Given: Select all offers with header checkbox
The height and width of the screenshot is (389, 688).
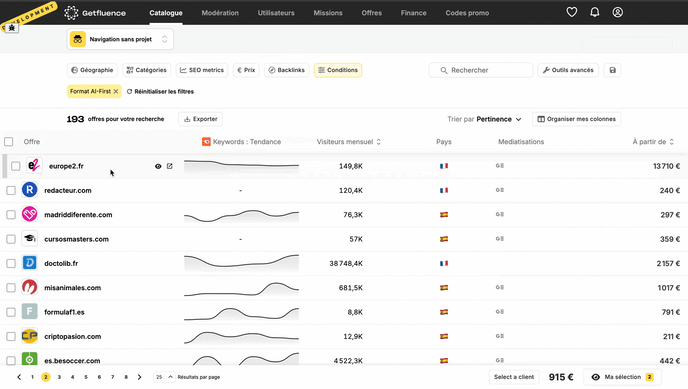Looking at the screenshot, I should [9, 142].
